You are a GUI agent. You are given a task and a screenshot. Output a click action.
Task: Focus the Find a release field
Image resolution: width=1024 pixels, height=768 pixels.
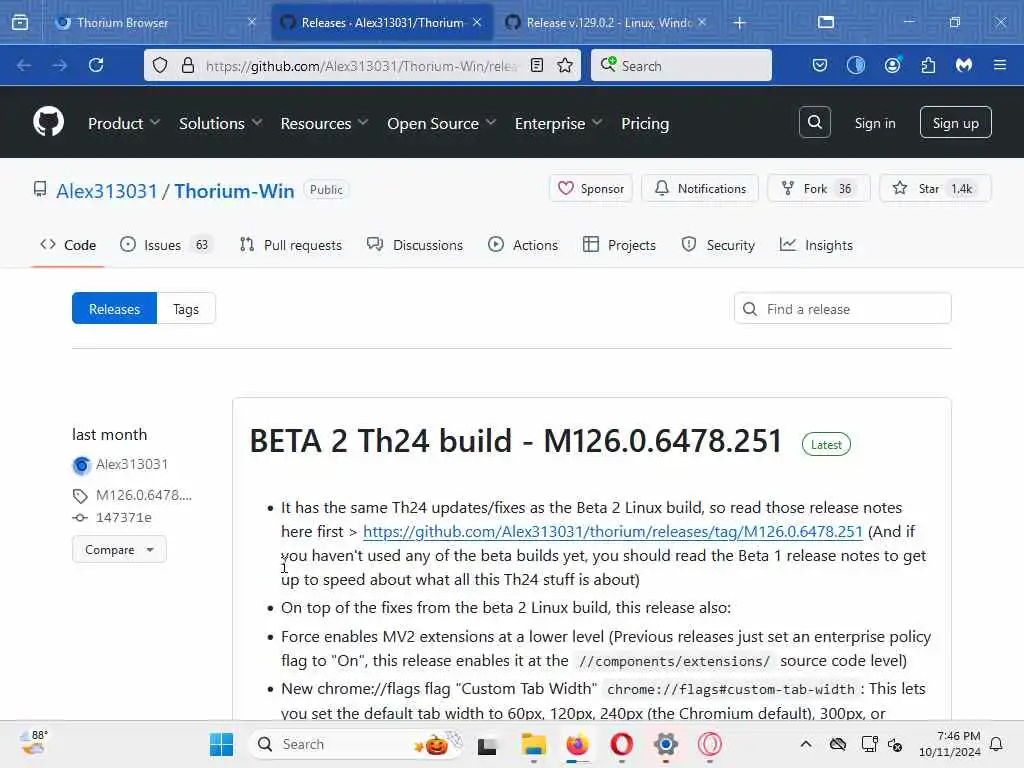click(x=842, y=308)
